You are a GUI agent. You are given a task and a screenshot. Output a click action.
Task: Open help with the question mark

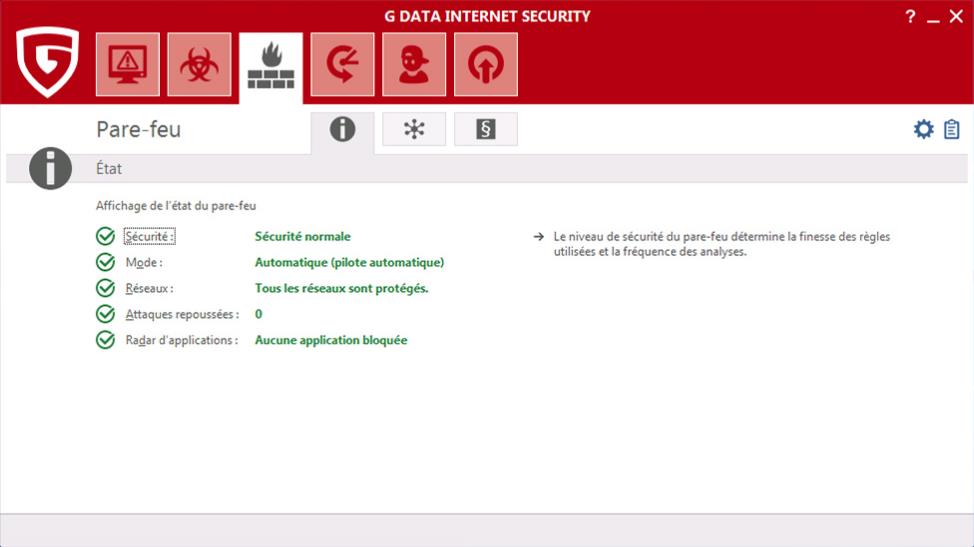point(910,16)
